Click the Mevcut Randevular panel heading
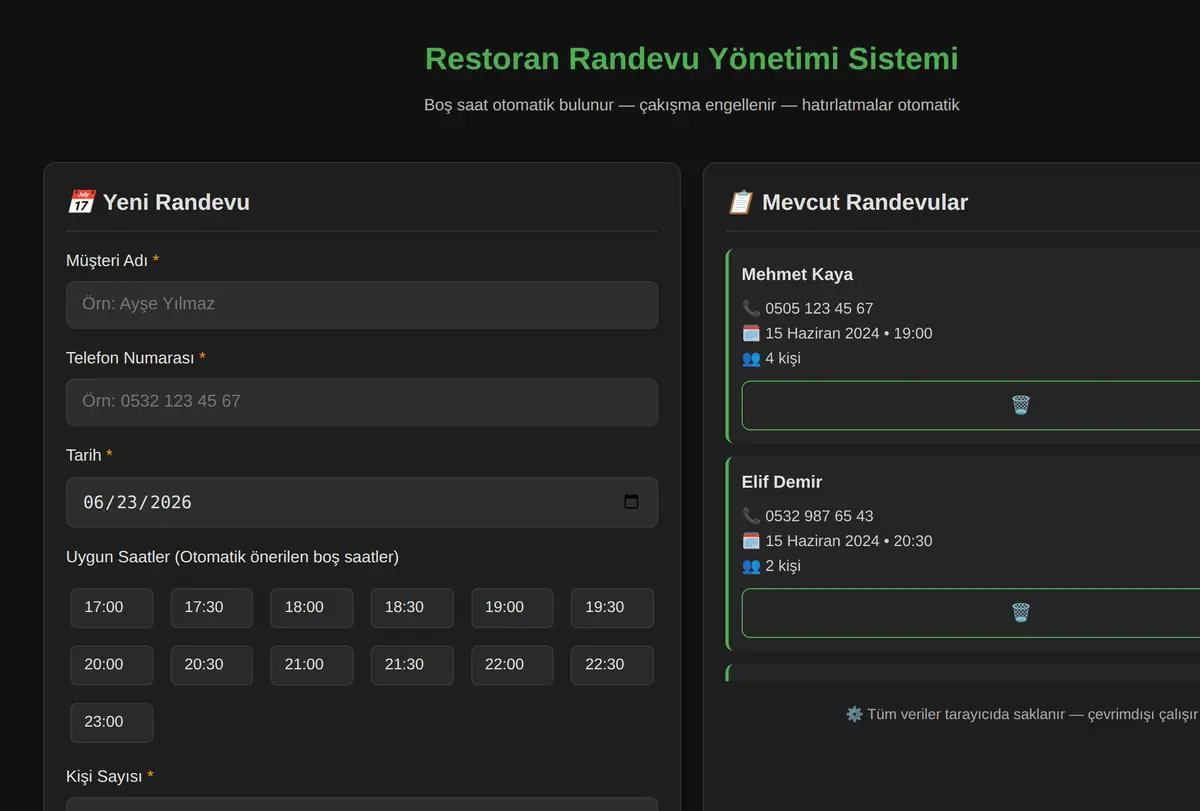This screenshot has width=1200, height=811. point(847,202)
